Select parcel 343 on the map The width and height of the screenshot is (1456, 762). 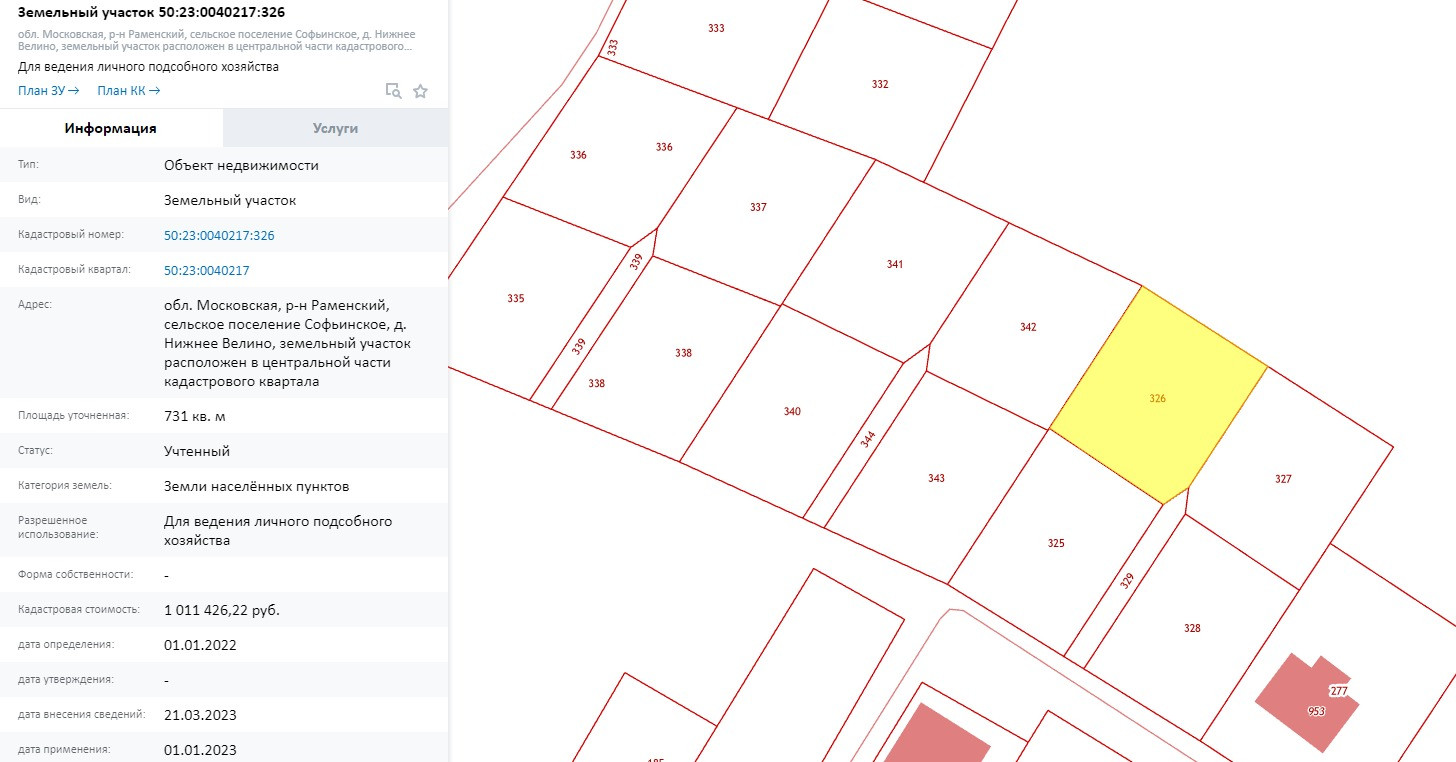pos(936,478)
